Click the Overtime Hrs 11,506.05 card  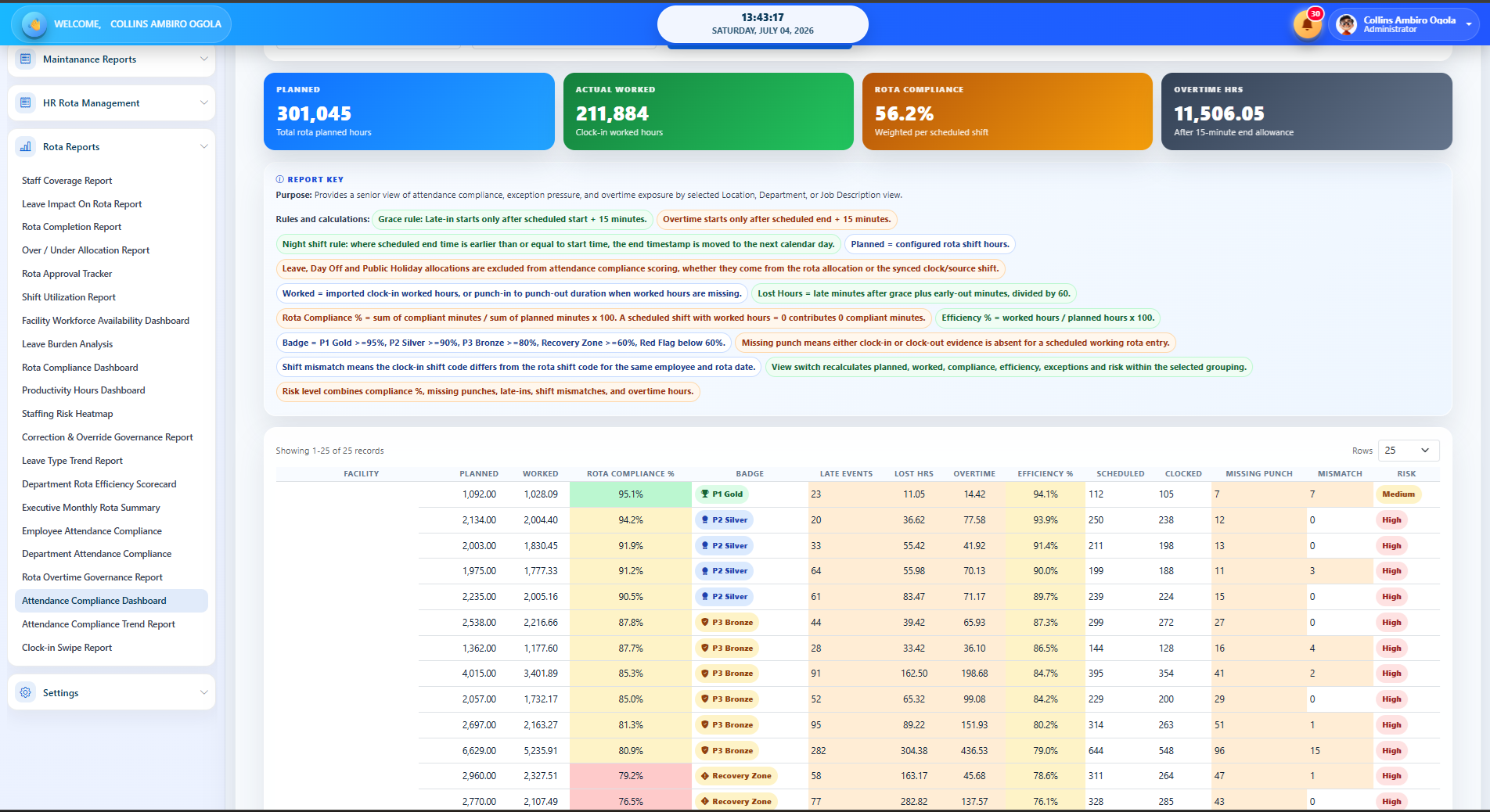pyautogui.click(x=1307, y=111)
